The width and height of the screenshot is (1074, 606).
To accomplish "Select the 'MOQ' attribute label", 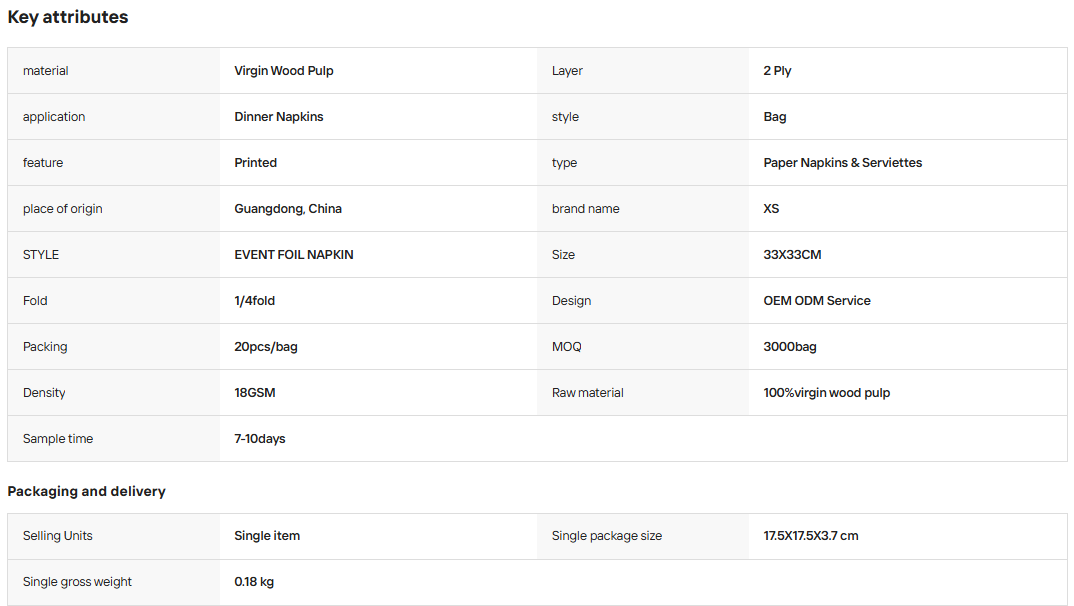I will 566,346.
